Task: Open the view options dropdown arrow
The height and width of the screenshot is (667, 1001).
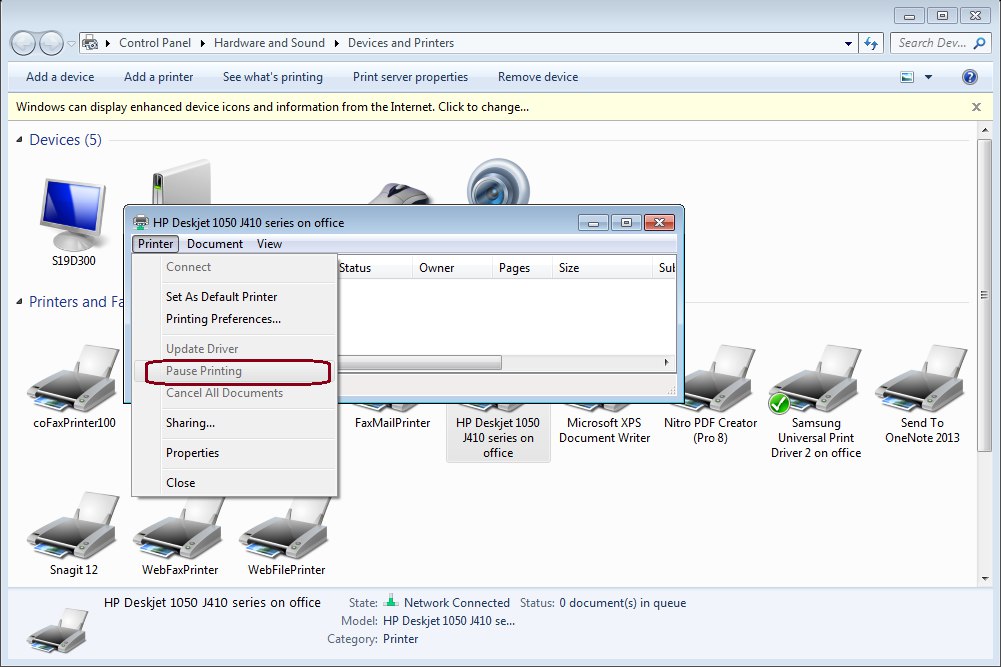Action: [928, 77]
